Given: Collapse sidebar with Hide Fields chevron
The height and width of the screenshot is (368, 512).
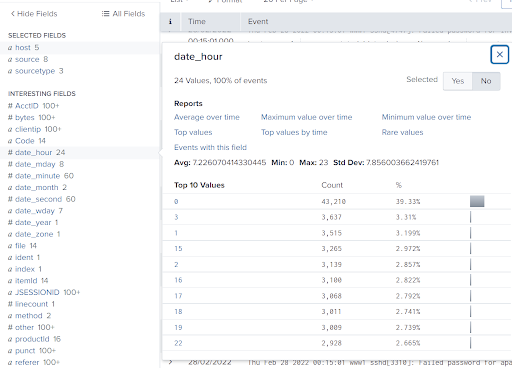Looking at the screenshot, I should pyautogui.click(x=13, y=14).
